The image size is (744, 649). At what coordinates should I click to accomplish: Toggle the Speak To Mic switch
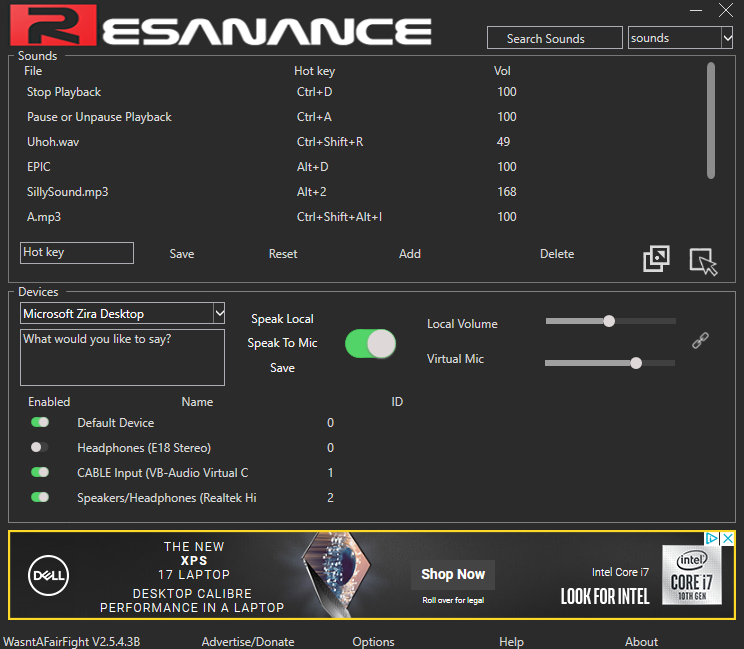click(371, 343)
